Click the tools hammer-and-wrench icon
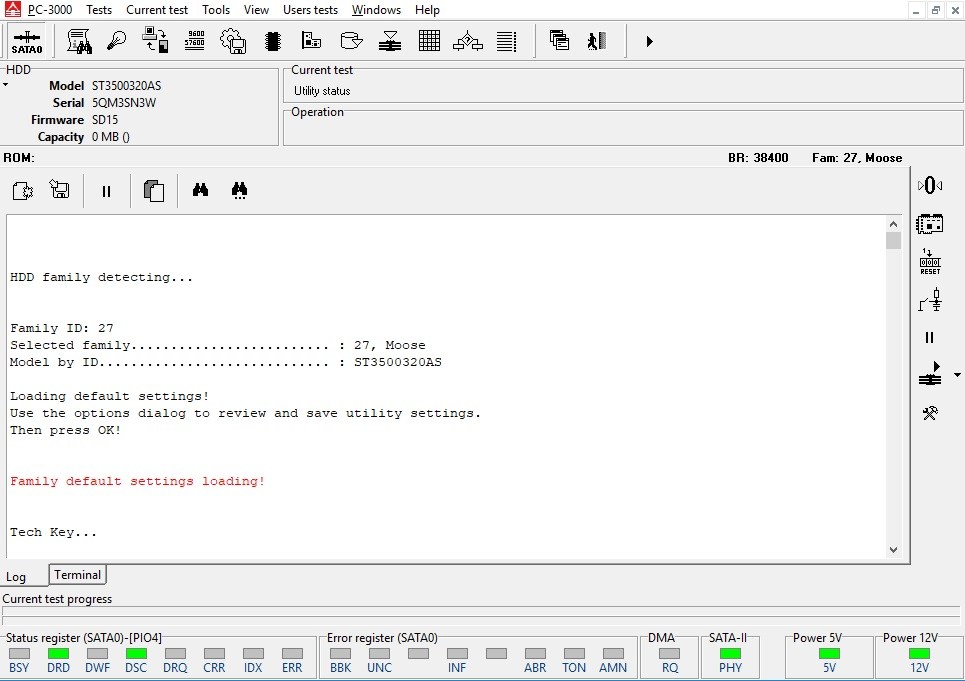Screen dimensions: 965x681 pos(930,412)
